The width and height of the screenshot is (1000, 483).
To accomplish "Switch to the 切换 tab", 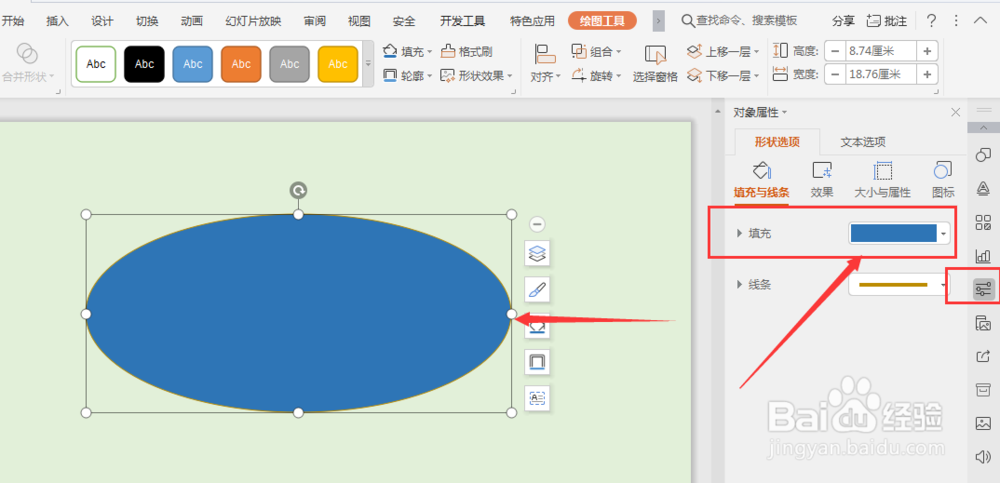I will click(147, 21).
